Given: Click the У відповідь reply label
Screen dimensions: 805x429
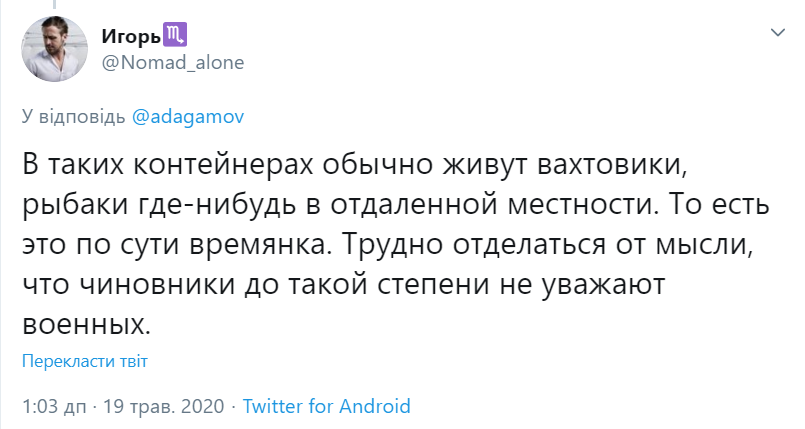Looking at the screenshot, I should [x=73, y=116].
